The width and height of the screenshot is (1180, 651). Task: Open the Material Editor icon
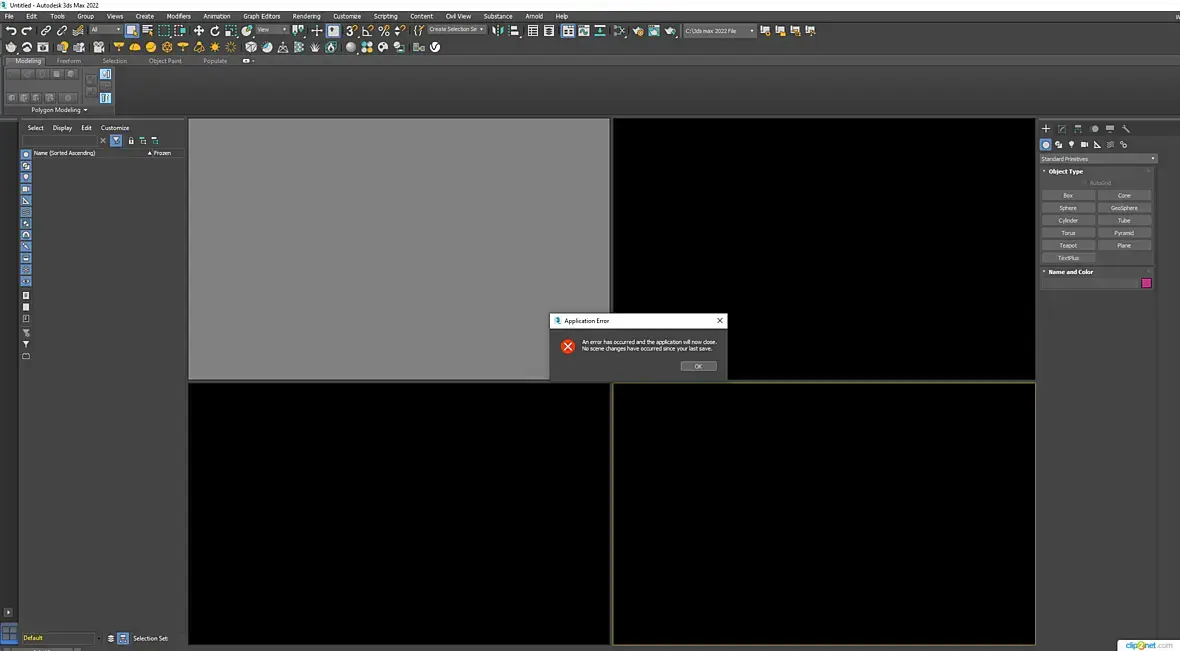coord(619,31)
